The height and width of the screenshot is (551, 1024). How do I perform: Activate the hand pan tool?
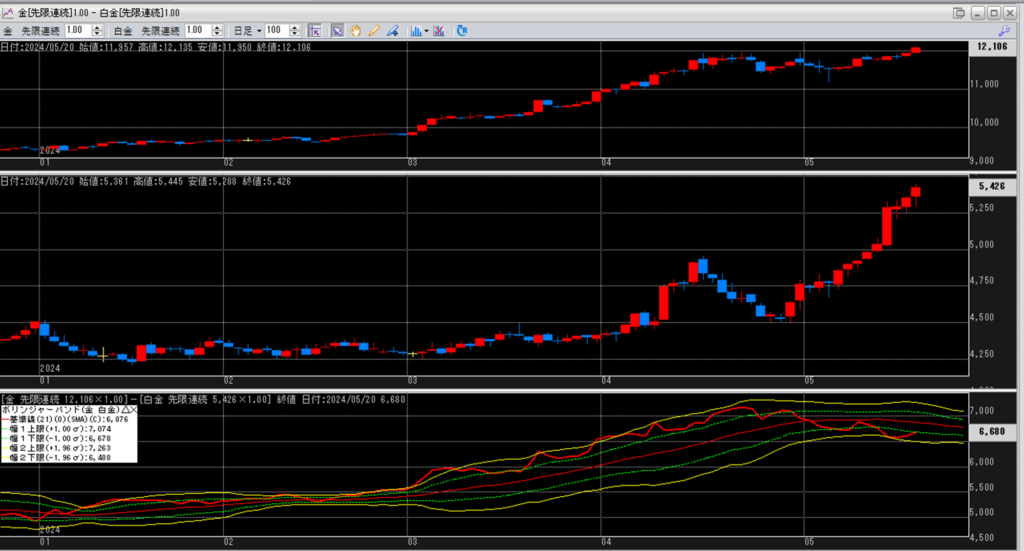[x=355, y=31]
